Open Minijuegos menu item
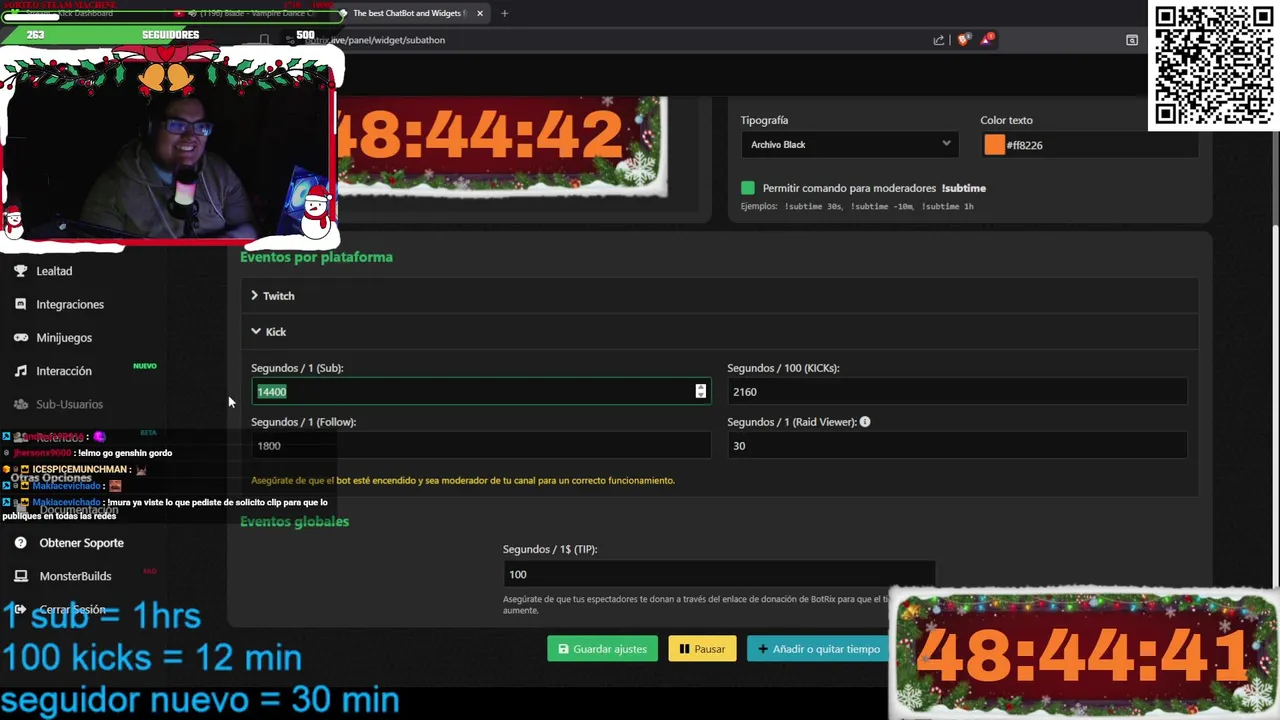Screen dimensions: 1280x720 [x=64, y=338]
